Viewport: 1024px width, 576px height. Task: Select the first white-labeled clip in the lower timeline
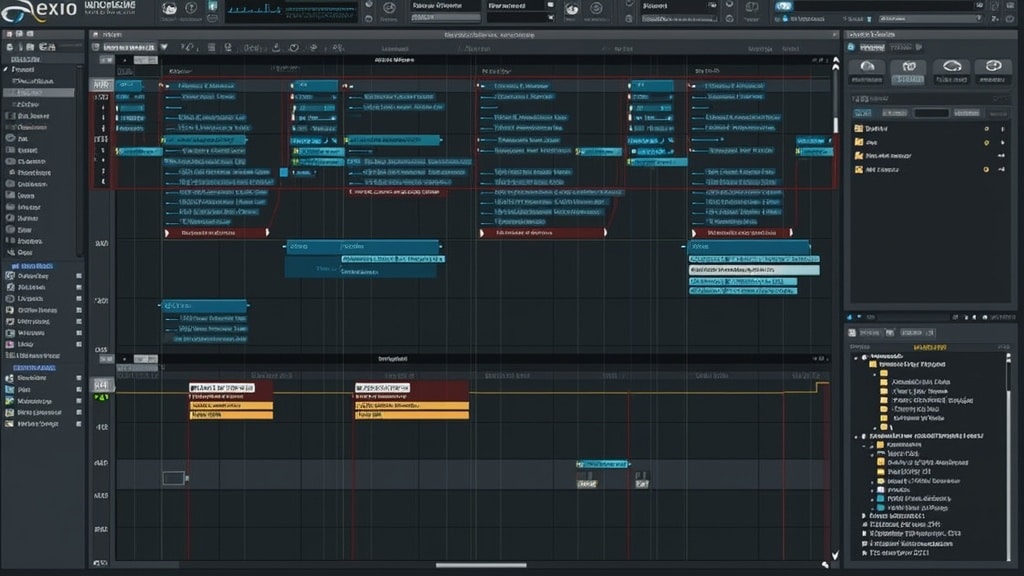tap(222, 388)
